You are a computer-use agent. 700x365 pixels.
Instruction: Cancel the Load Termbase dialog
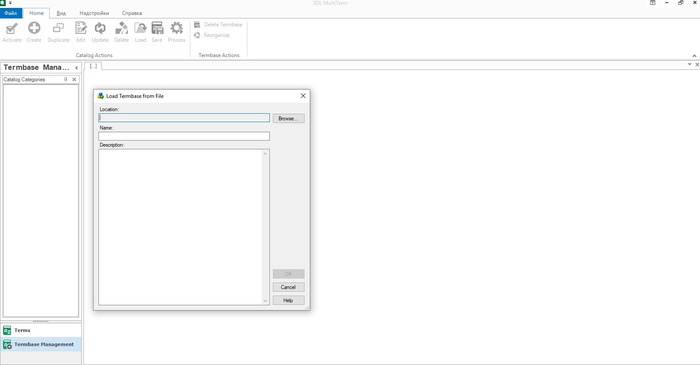[x=288, y=287]
